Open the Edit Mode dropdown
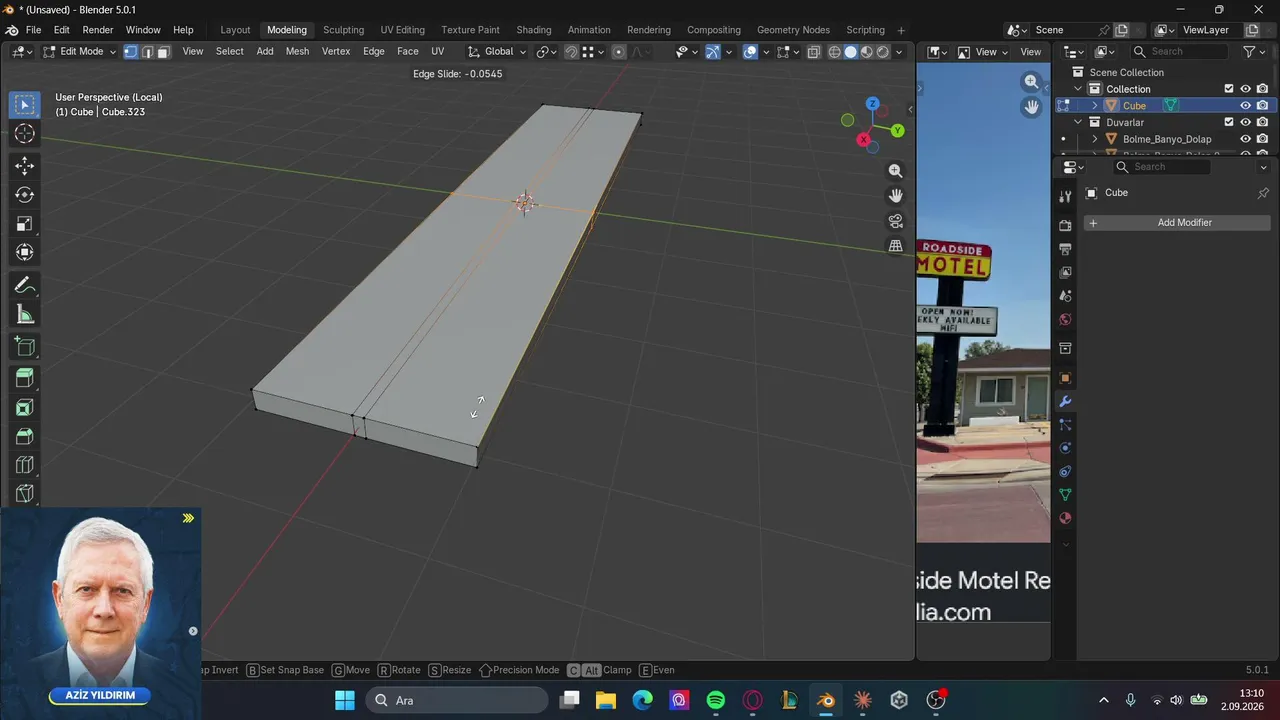Image resolution: width=1280 pixels, height=720 pixels. pos(80,52)
